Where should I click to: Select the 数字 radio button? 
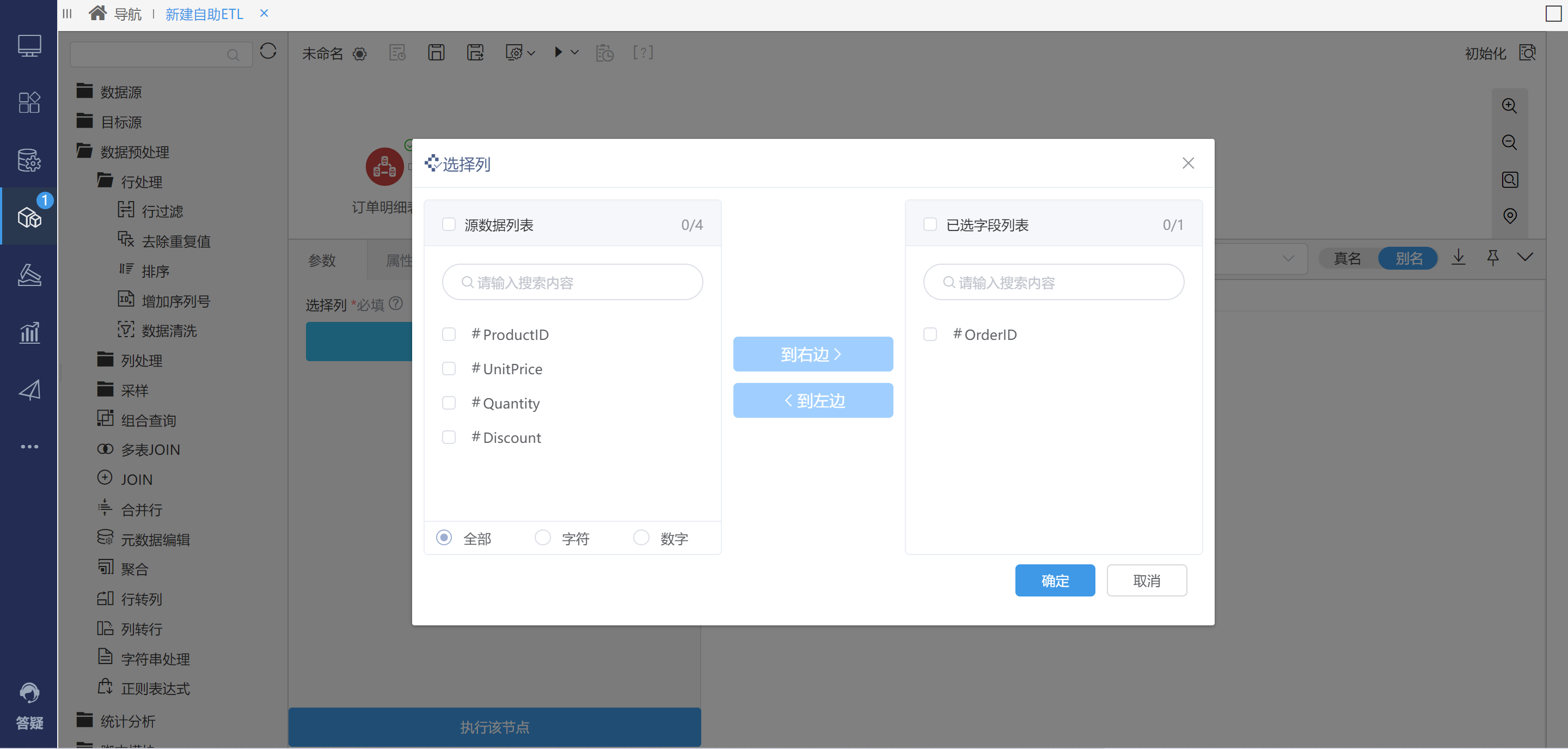tap(641, 538)
